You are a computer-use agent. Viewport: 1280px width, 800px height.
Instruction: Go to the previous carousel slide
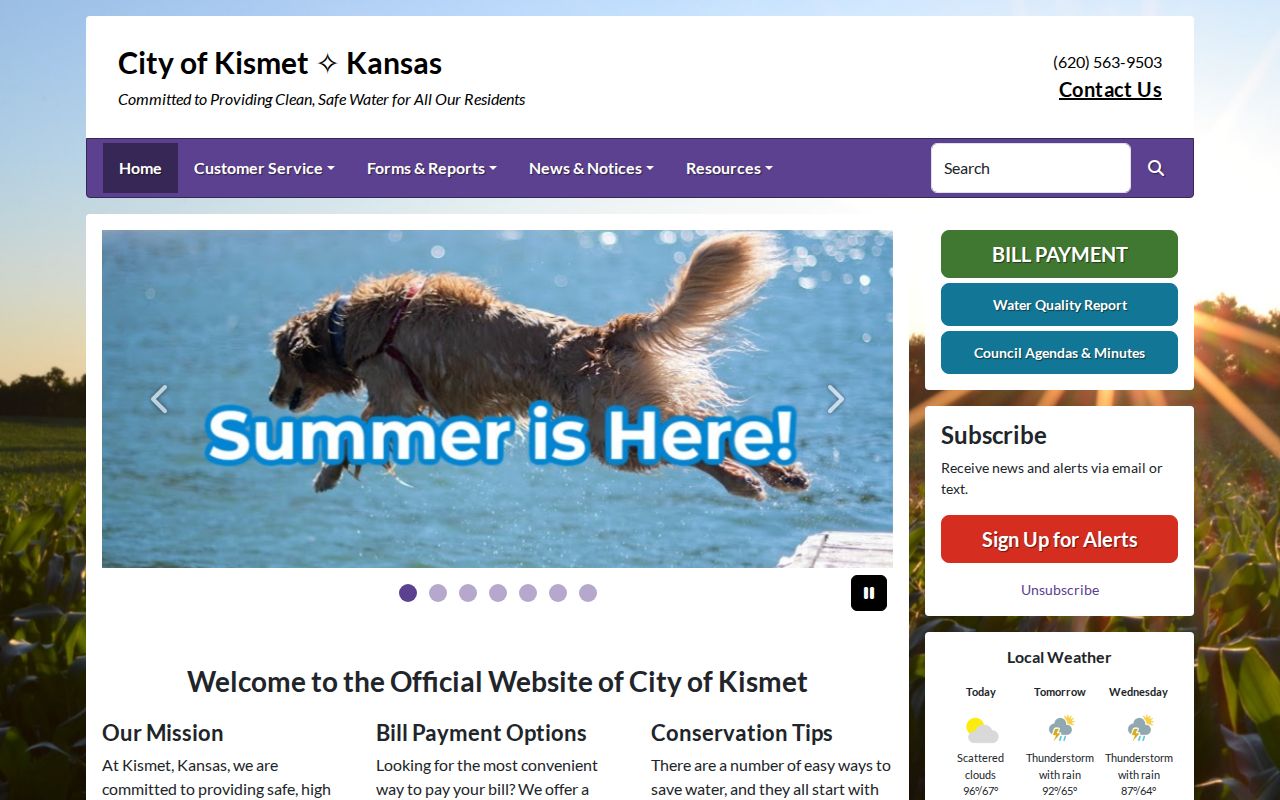coord(159,399)
